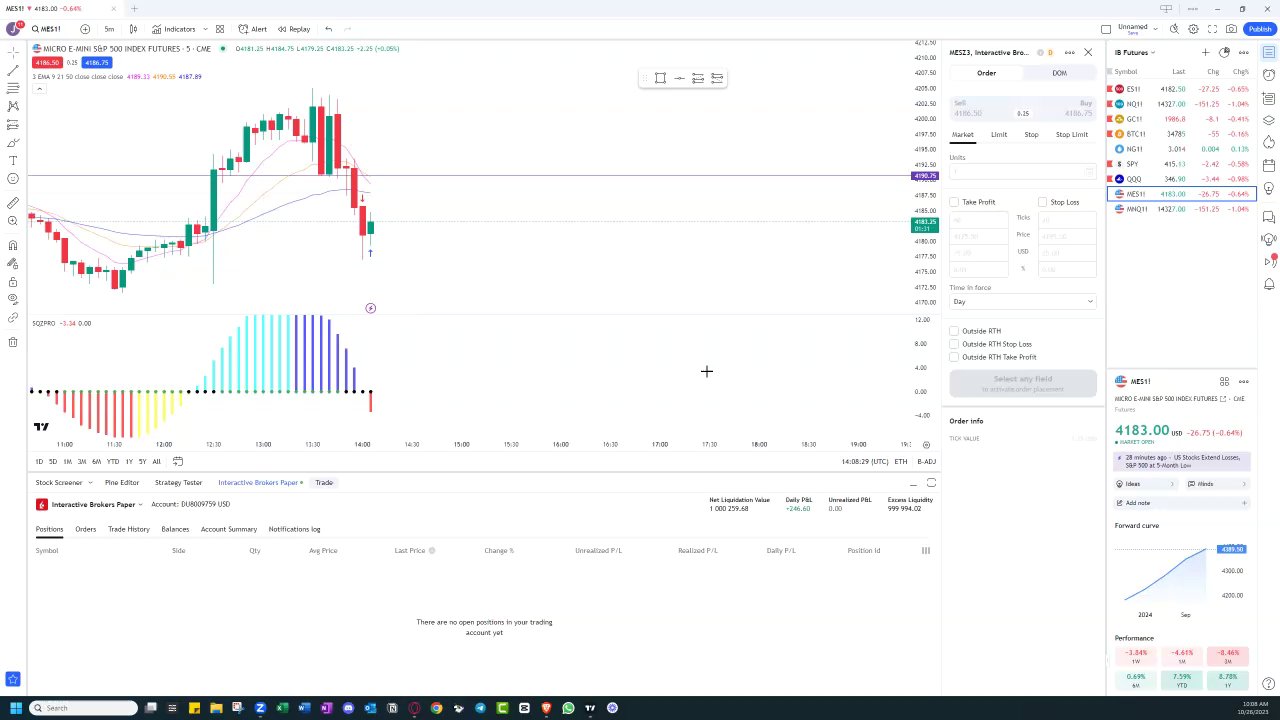Open the Pine Editor tab
The image size is (1280, 720).
pyautogui.click(x=122, y=483)
